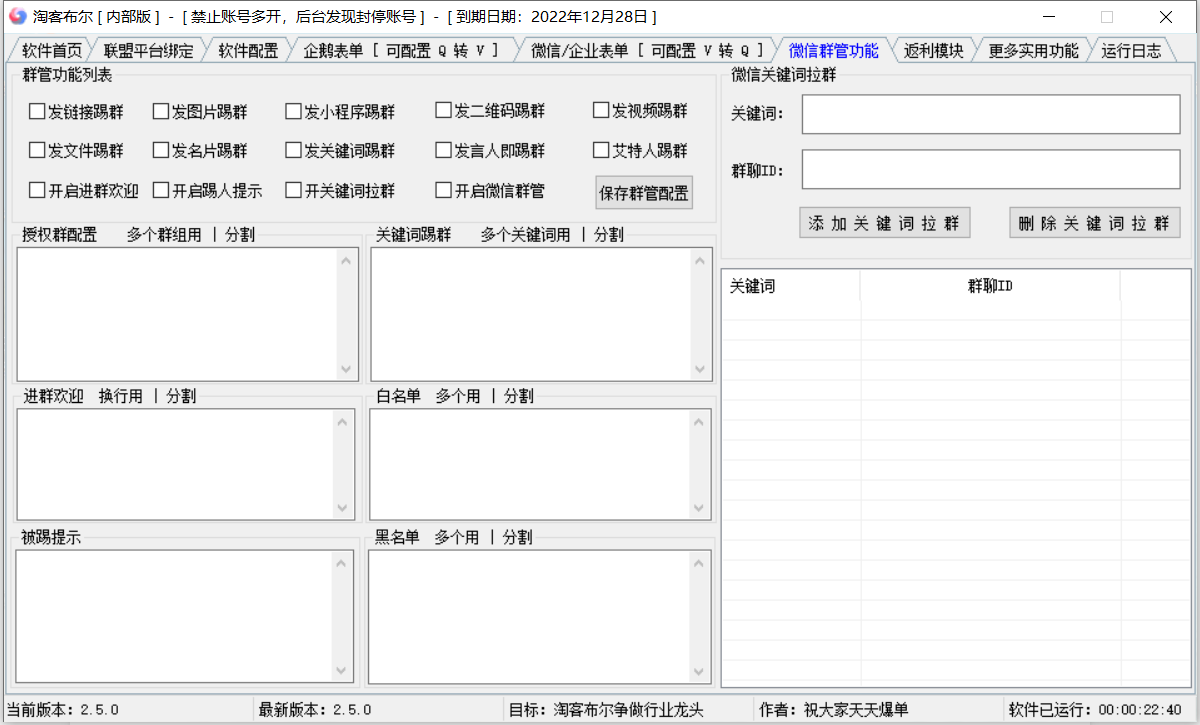Screen dimensions: 1200x725
Task: Click scroll-up arrow in 被踢提示 box
Action: coord(343,563)
